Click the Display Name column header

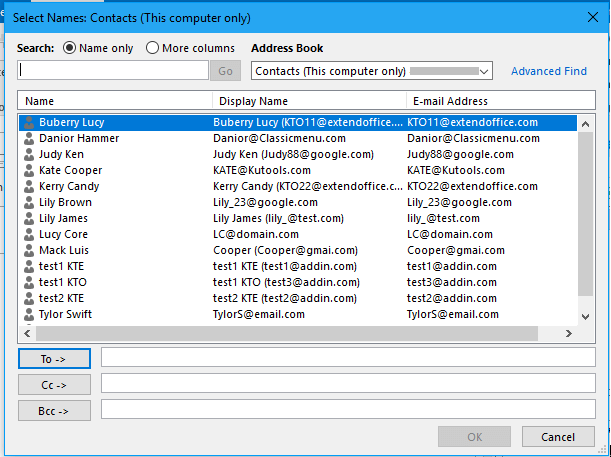click(309, 101)
